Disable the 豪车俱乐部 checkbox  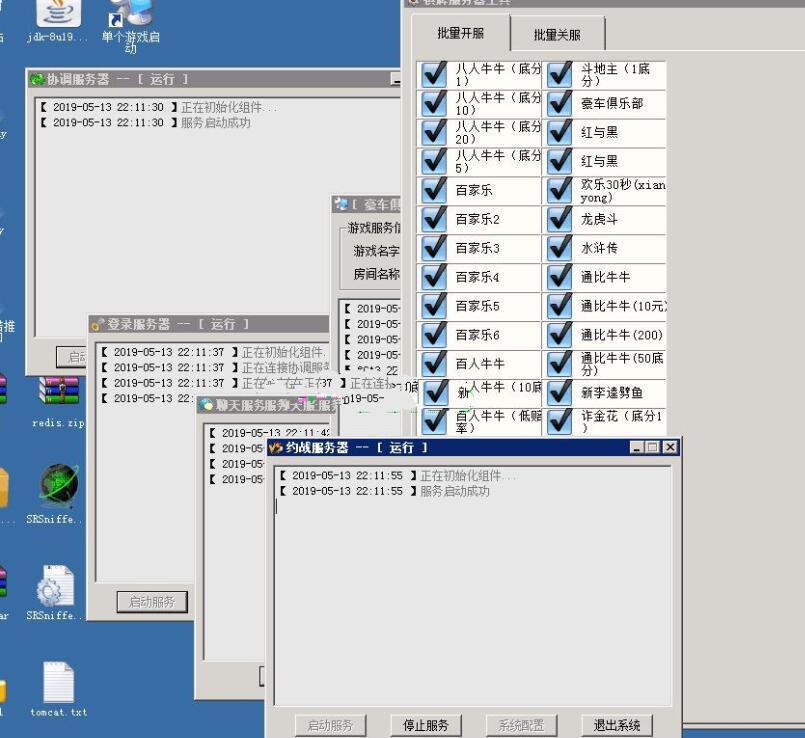click(x=559, y=104)
